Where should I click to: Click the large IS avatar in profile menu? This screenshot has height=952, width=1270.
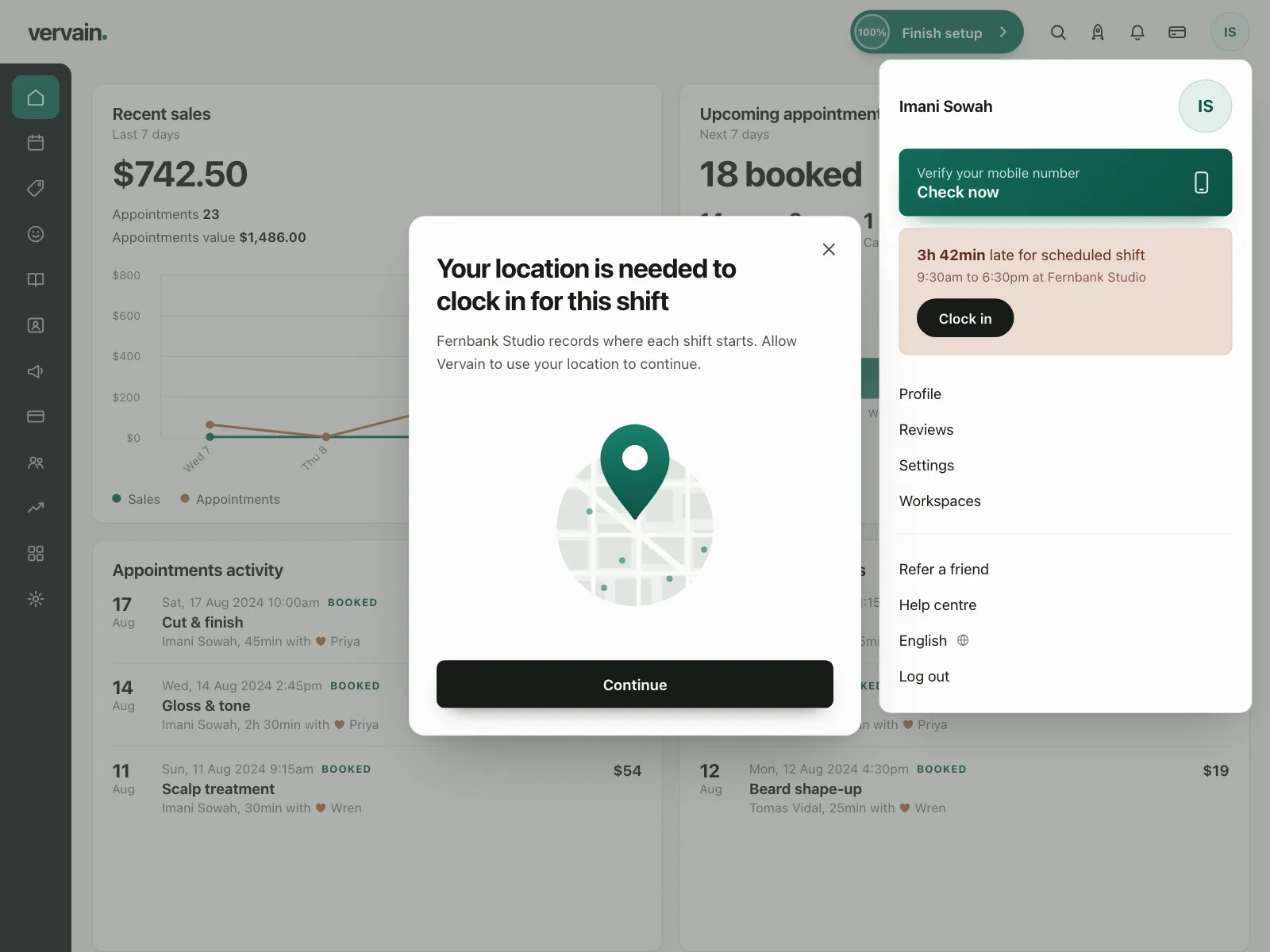(1205, 106)
